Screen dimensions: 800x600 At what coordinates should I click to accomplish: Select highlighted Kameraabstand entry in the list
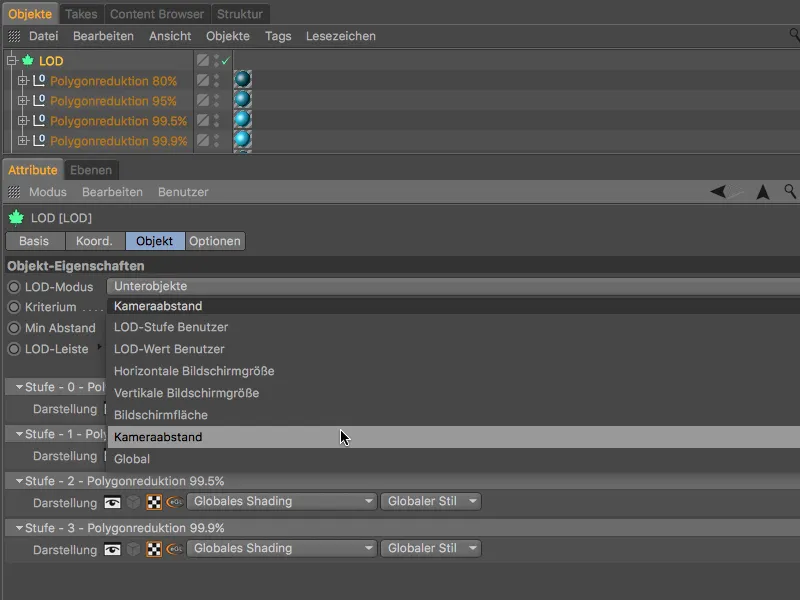pyautogui.click(x=454, y=437)
